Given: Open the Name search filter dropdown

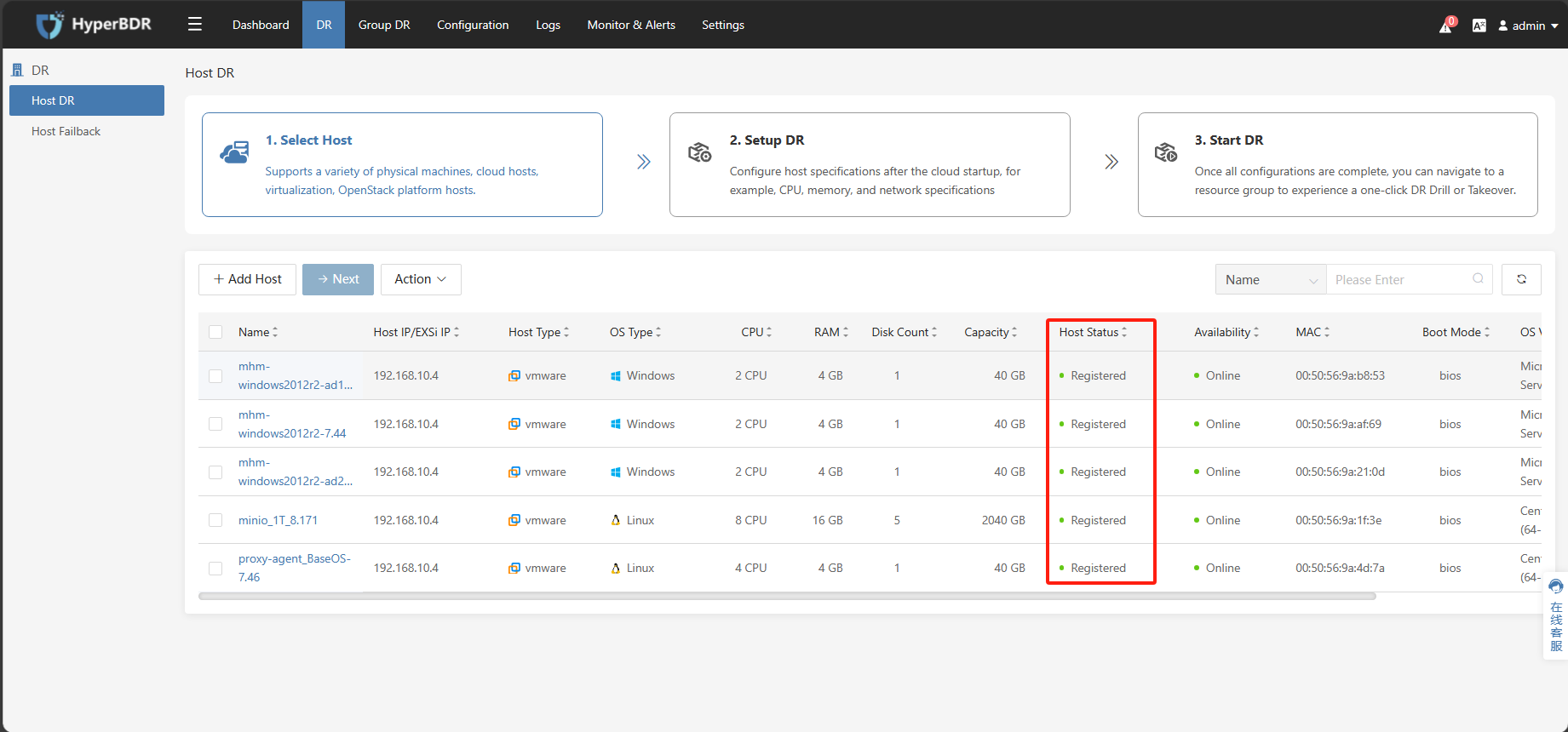Looking at the screenshot, I should [1271, 279].
